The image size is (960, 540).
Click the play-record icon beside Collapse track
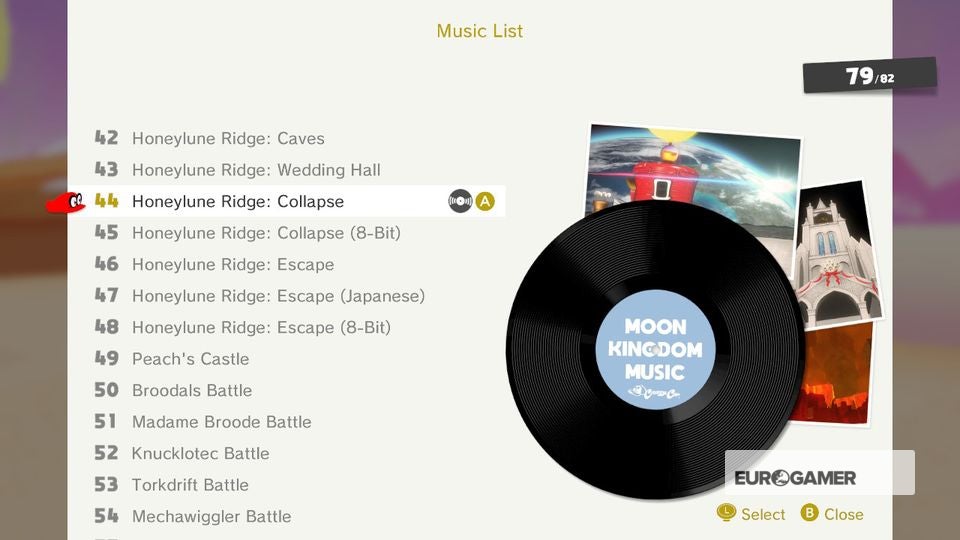[x=460, y=201]
